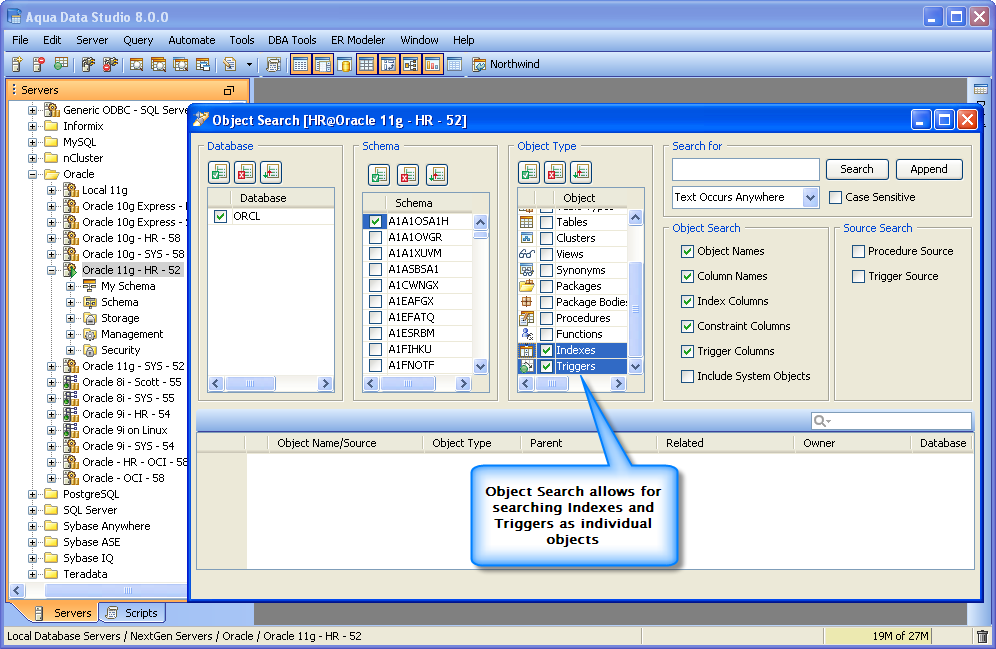This screenshot has width=996, height=649.
Task: Enable the Case Sensitive checkbox
Action: [835, 197]
